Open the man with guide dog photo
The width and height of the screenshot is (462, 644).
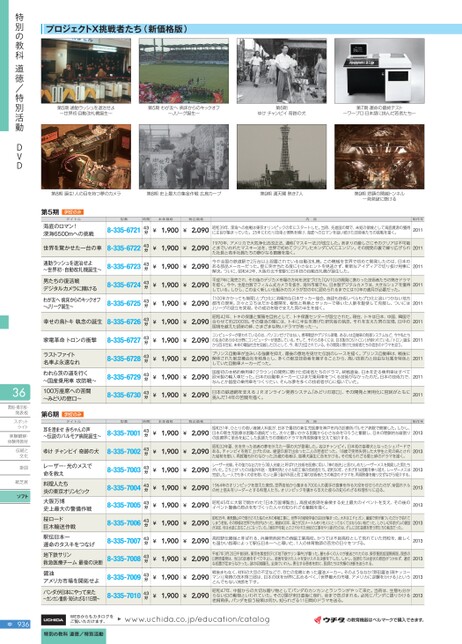282,71
